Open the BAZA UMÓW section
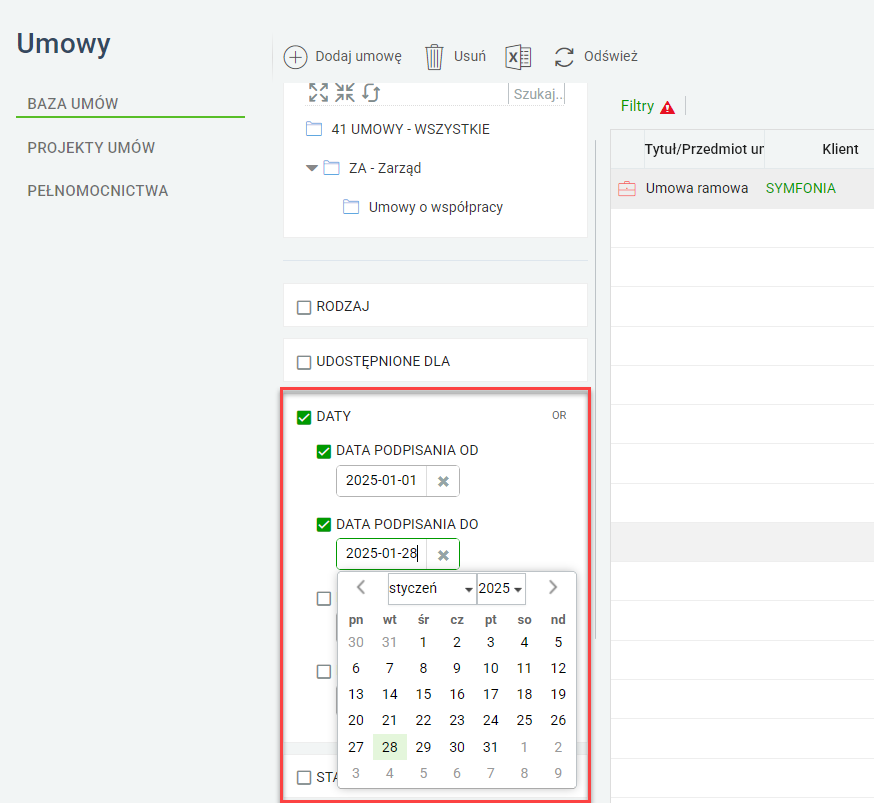 [x=72, y=104]
